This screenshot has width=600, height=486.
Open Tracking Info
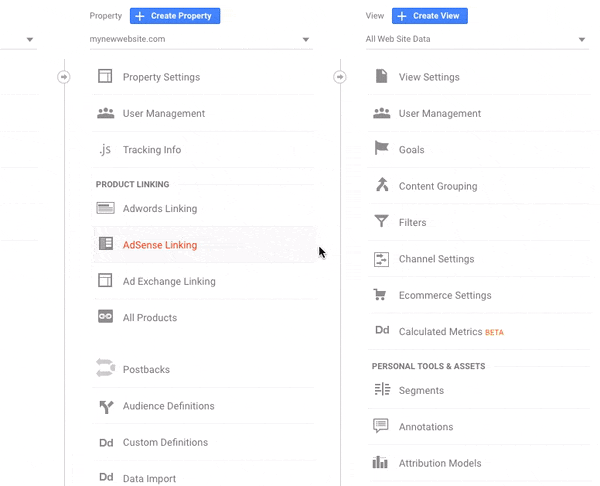click(x=152, y=150)
